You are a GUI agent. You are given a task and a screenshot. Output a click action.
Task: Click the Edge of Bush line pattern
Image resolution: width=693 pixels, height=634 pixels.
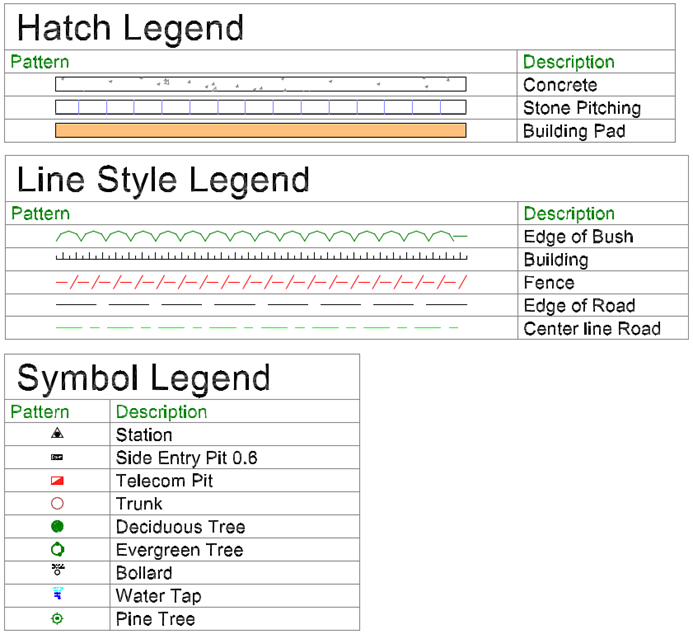(261, 236)
